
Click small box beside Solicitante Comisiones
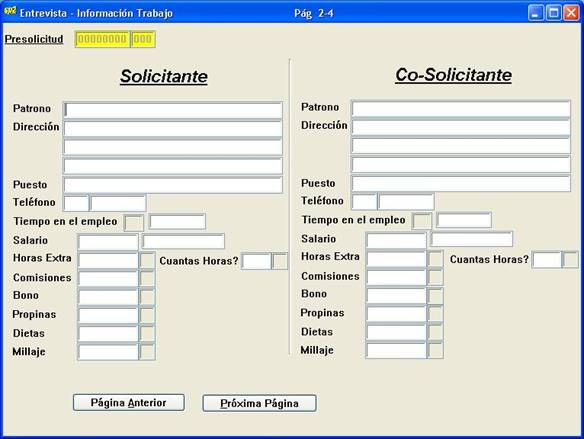[x=147, y=278]
